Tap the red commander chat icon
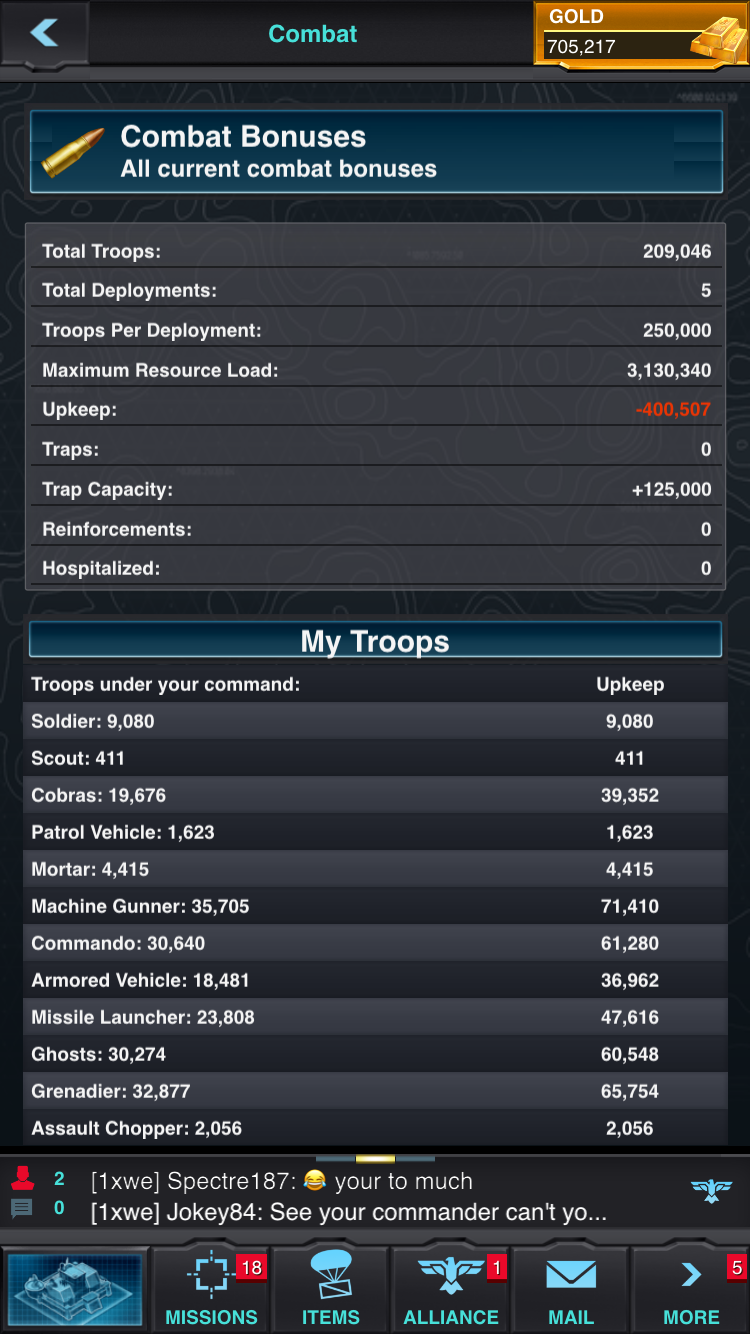This screenshot has height=1334, width=750. 22,1179
